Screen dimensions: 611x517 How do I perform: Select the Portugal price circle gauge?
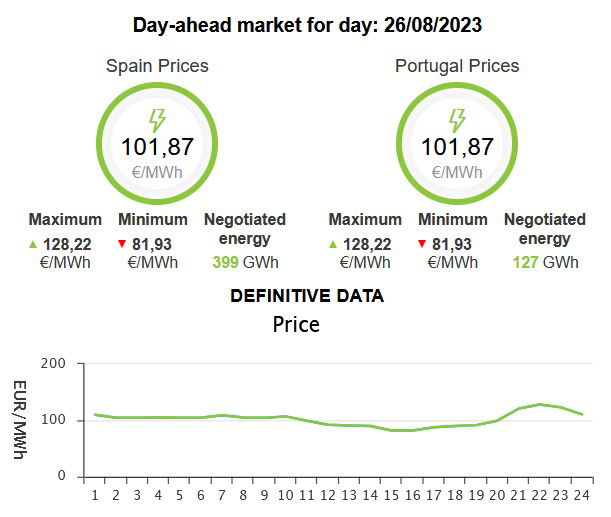tap(457, 143)
